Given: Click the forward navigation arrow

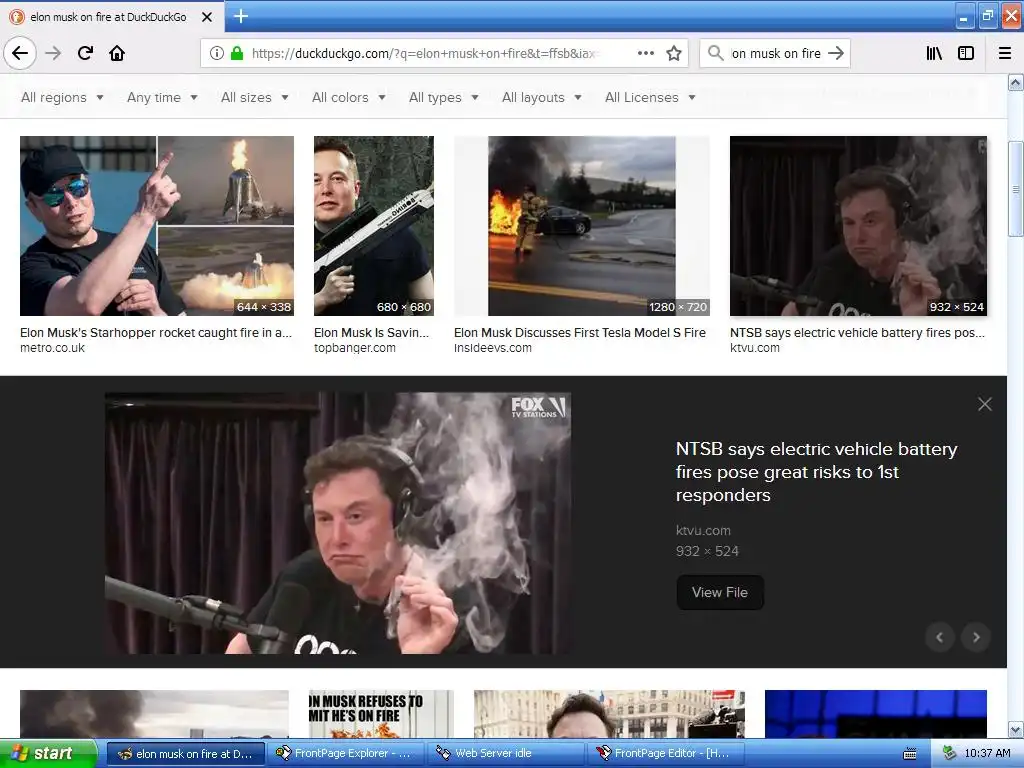Looking at the screenshot, I should 53,53.
